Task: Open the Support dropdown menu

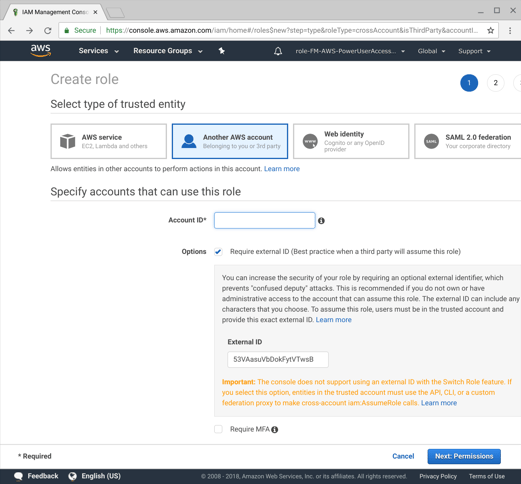Action: 474,51
